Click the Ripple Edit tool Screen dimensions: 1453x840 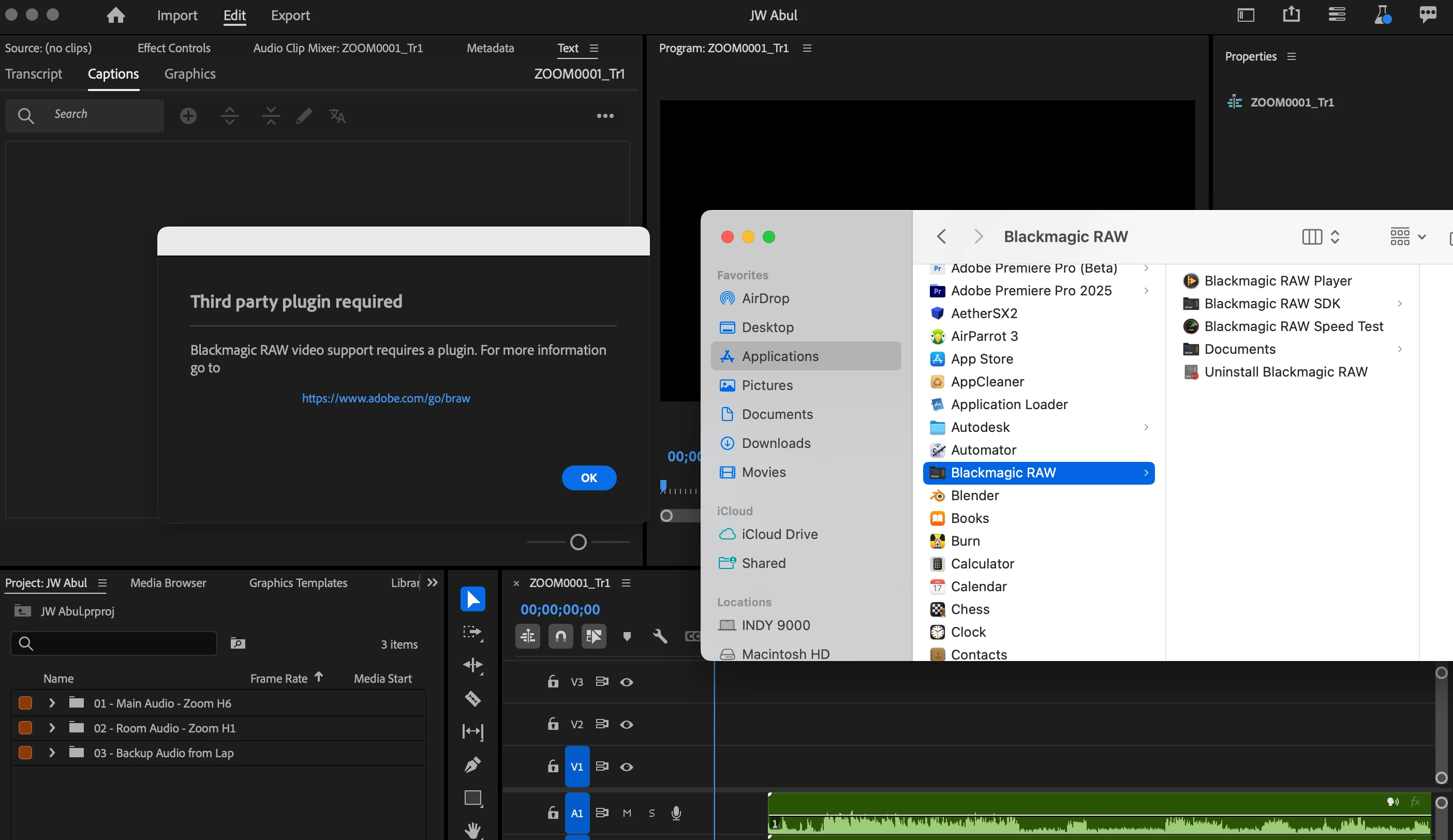click(472, 665)
